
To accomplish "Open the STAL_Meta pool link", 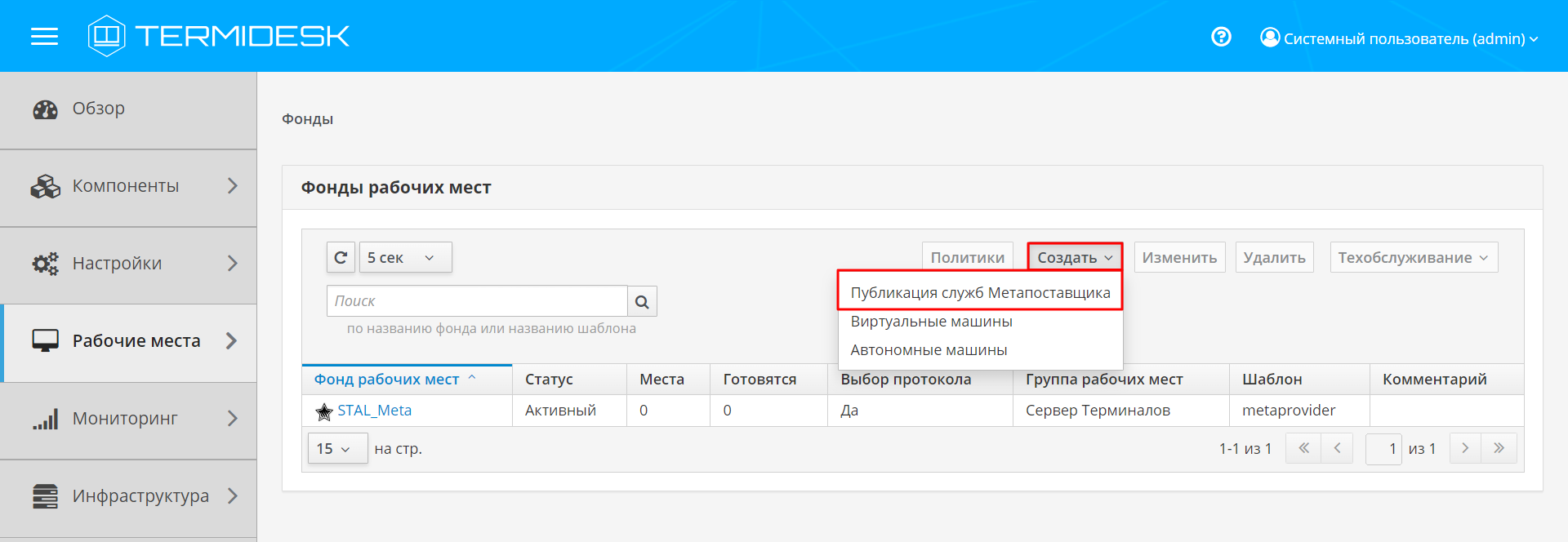I will point(375,411).
